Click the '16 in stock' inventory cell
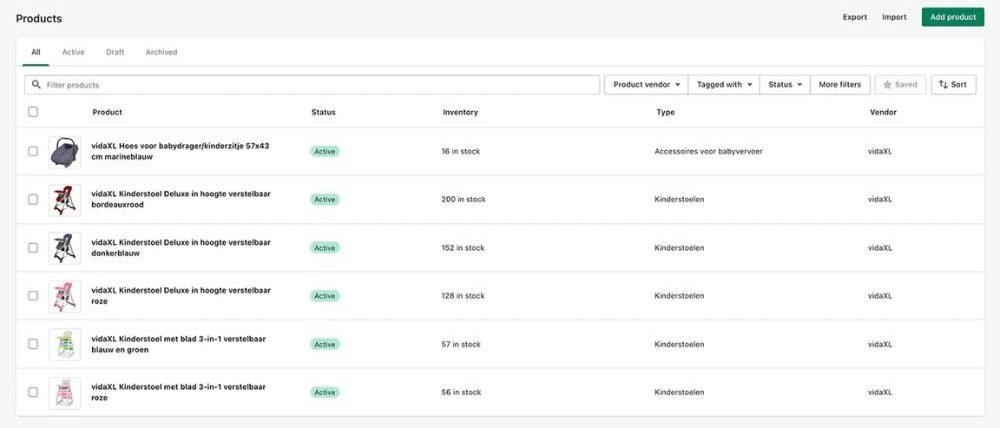Viewport: 1000px width, 428px height. (460, 151)
